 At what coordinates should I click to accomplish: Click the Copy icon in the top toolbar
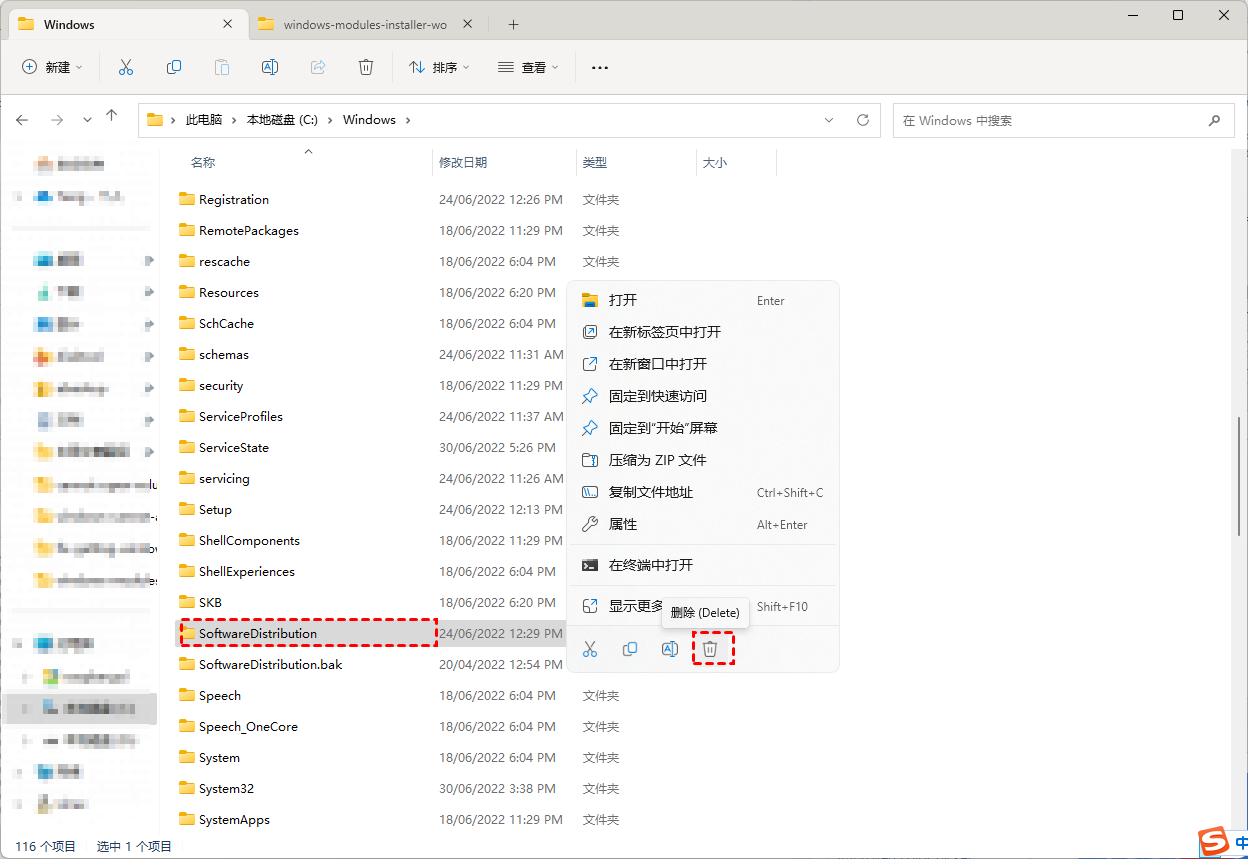[x=174, y=67]
